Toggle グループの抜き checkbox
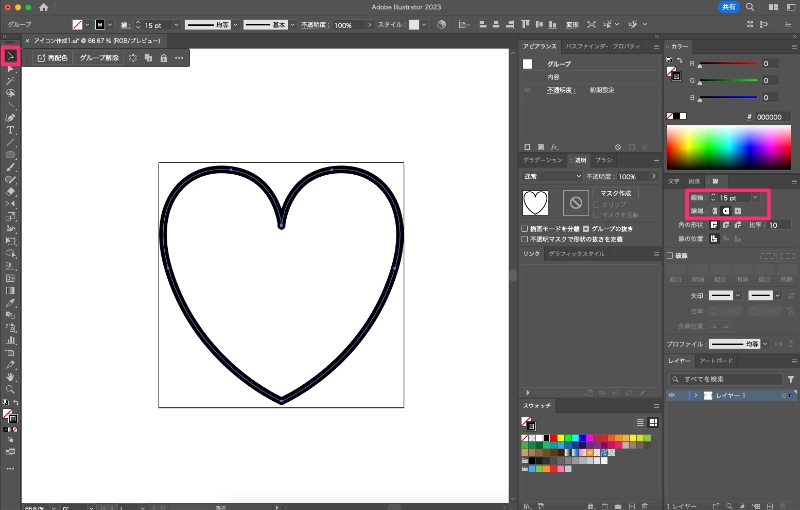The height and width of the screenshot is (510, 800). pos(586,228)
